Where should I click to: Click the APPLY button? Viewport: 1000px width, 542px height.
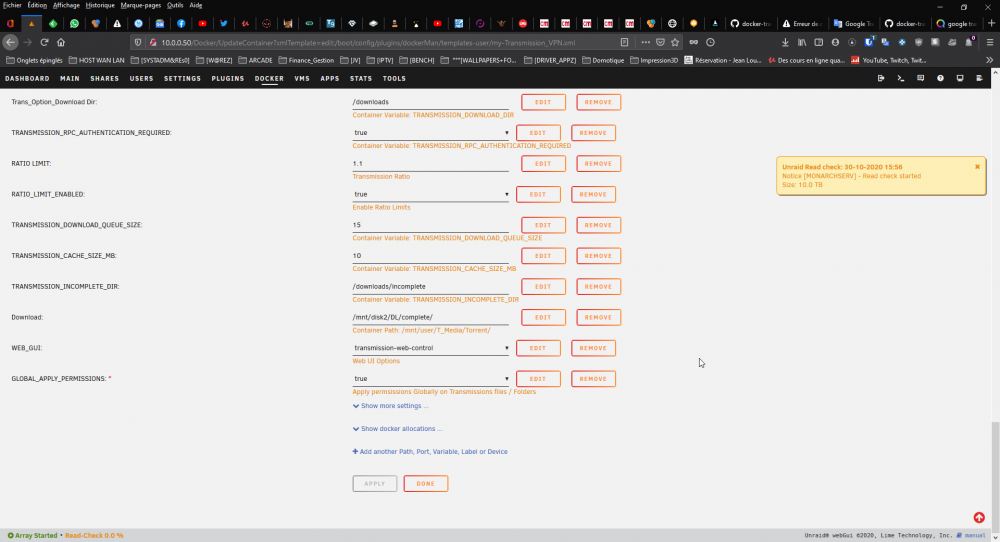tap(375, 483)
